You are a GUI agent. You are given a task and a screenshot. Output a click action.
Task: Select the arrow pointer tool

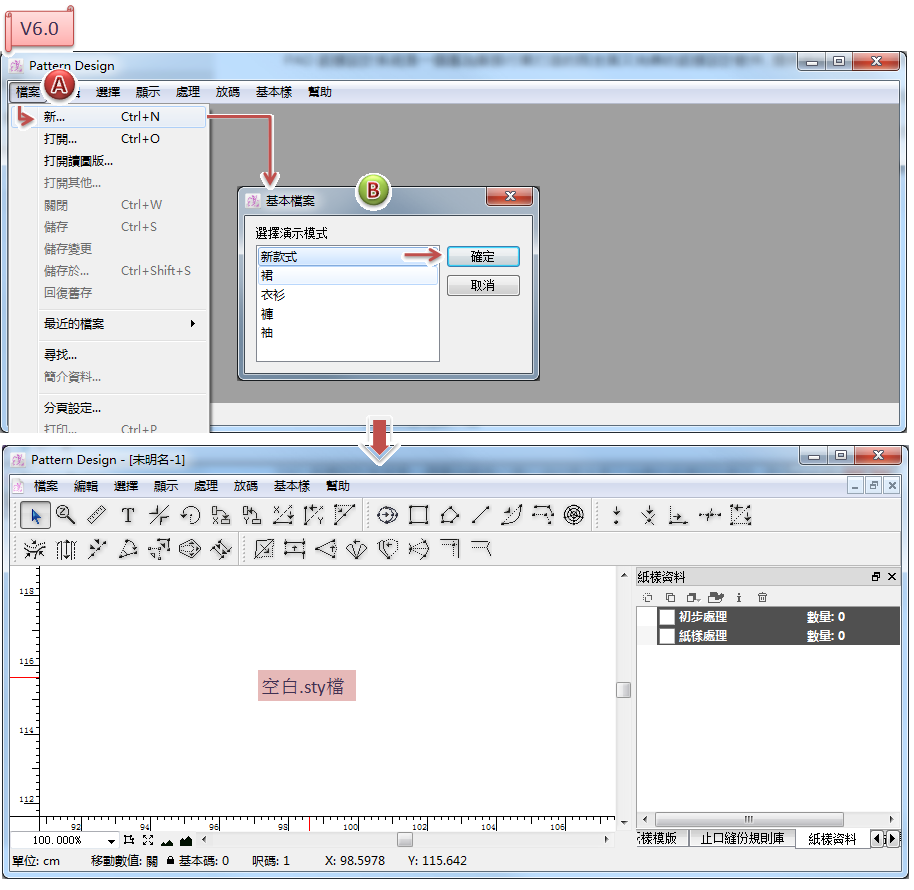coord(36,516)
